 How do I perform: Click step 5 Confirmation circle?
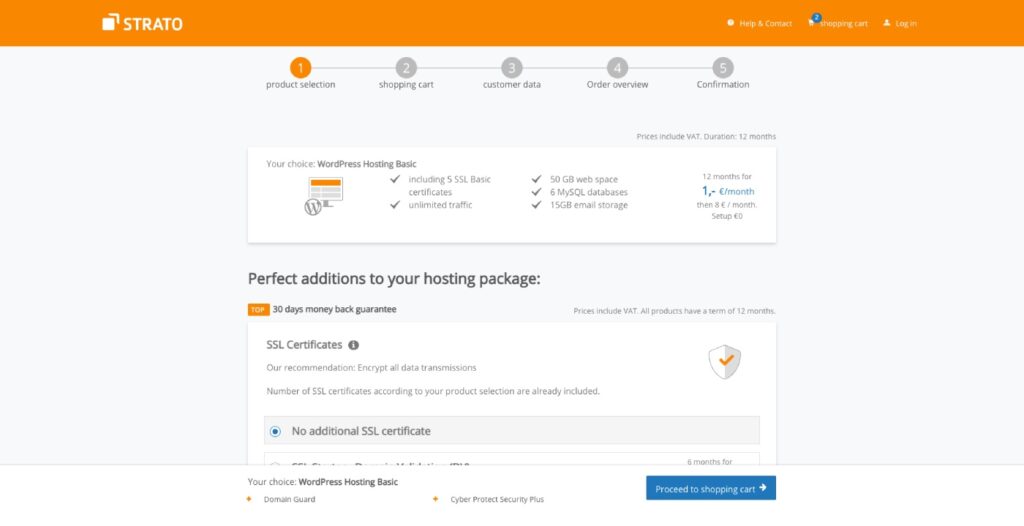(x=723, y=68)
